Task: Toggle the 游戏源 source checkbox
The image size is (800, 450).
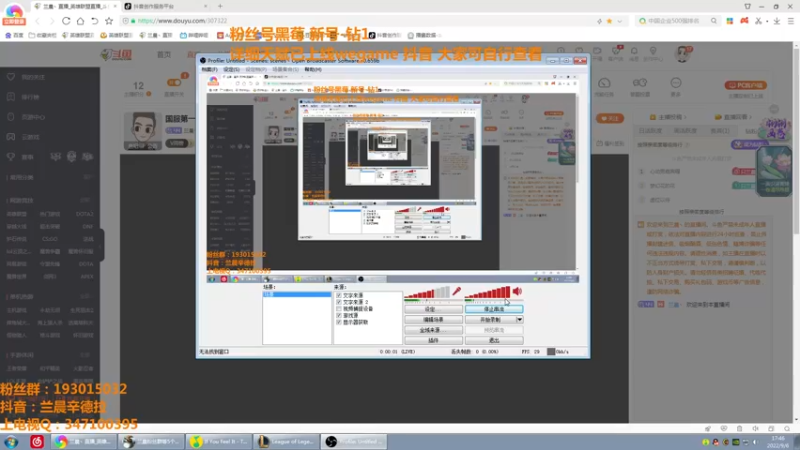Action: click(x=339, y=315)
